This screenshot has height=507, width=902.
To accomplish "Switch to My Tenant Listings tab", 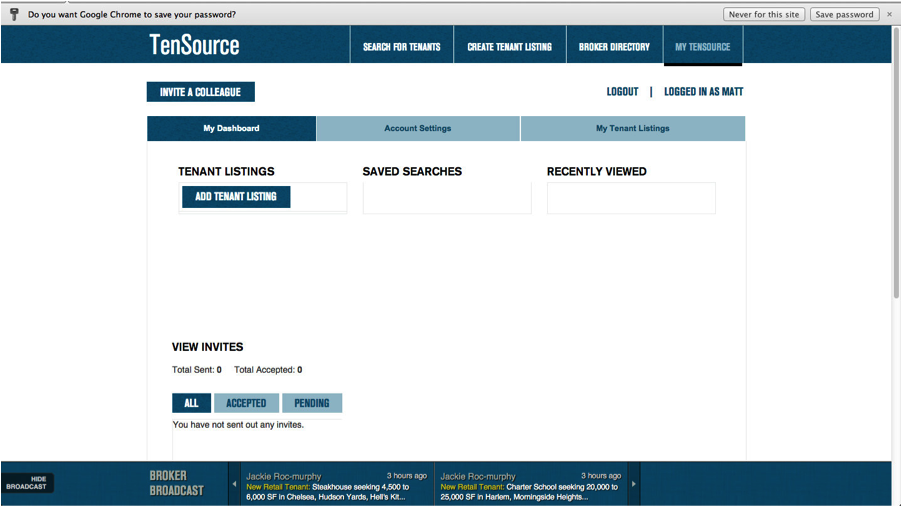I will (633, 128).
